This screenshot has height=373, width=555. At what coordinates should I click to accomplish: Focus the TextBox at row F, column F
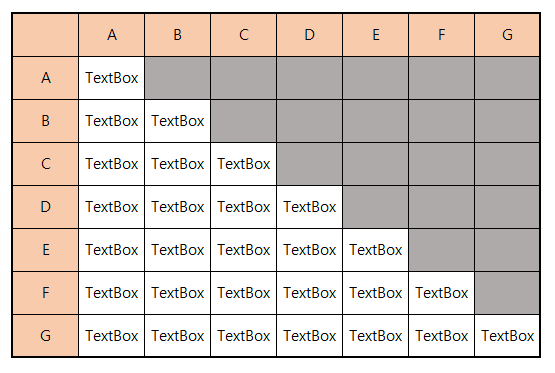point(441,293)
